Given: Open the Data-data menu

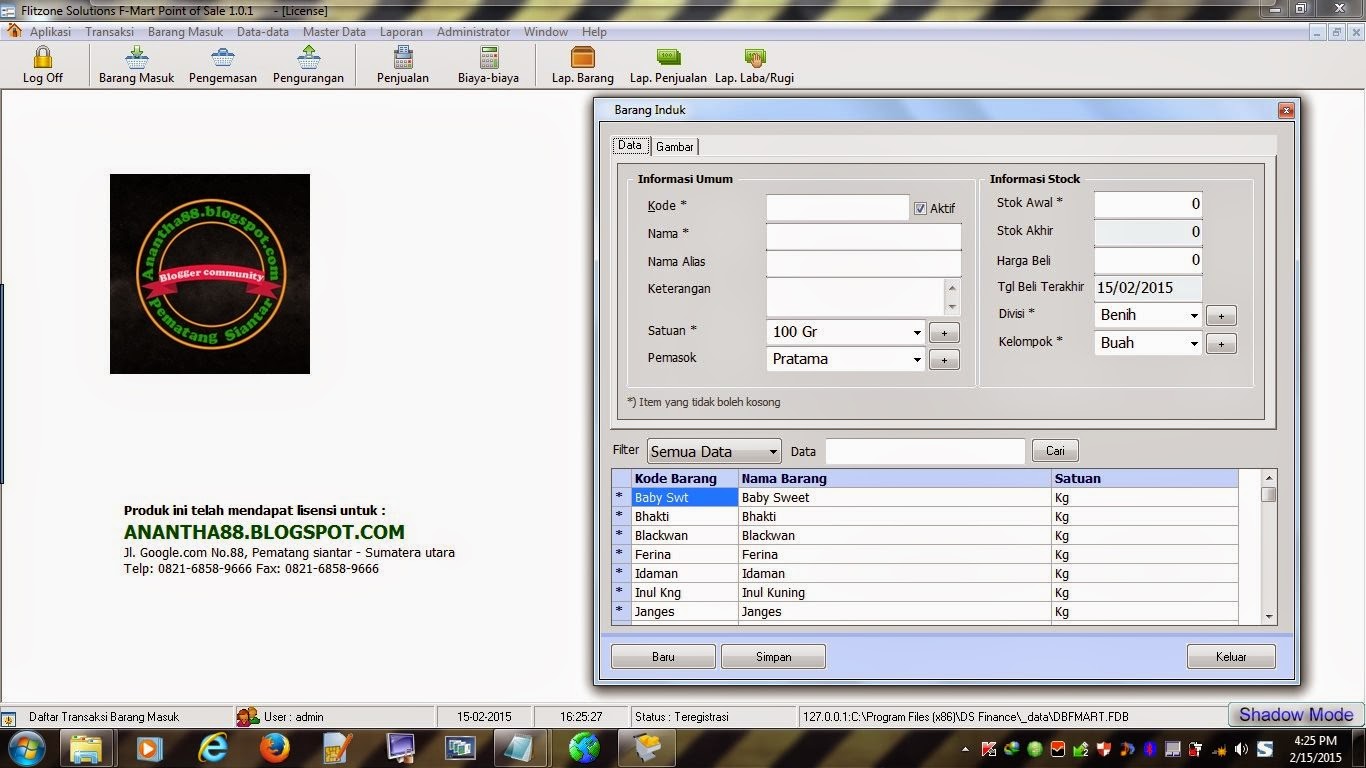Looking at the screenshot, I should tap(263, 32).
